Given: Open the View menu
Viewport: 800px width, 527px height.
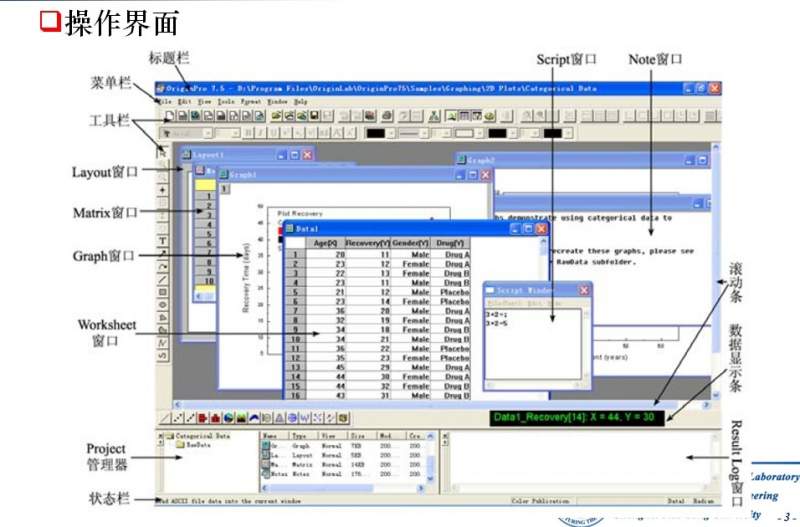Looking at the screenshot, I should pyautogui.click(x=204, y=102).
